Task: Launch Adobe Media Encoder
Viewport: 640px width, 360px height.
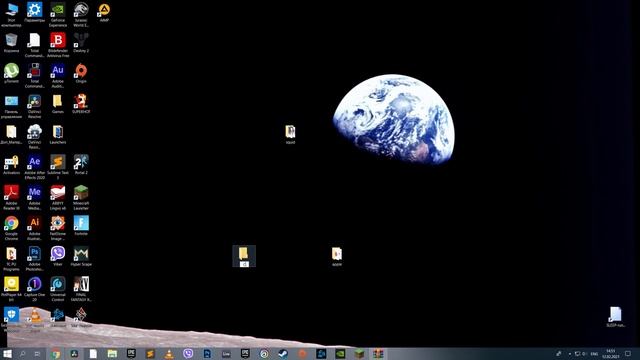Action: [35, 198]
